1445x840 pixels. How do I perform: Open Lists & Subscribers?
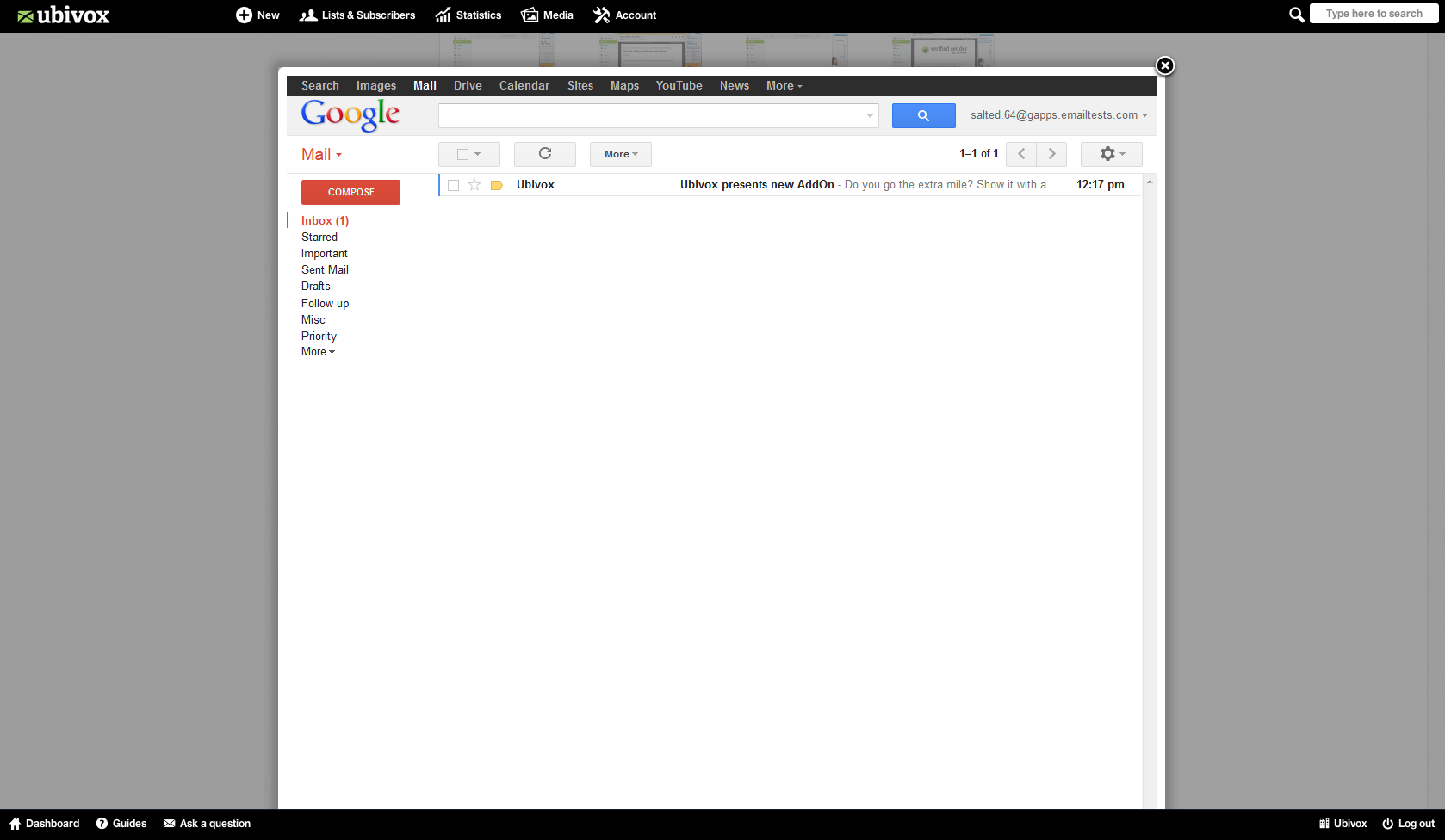point(357,15)
